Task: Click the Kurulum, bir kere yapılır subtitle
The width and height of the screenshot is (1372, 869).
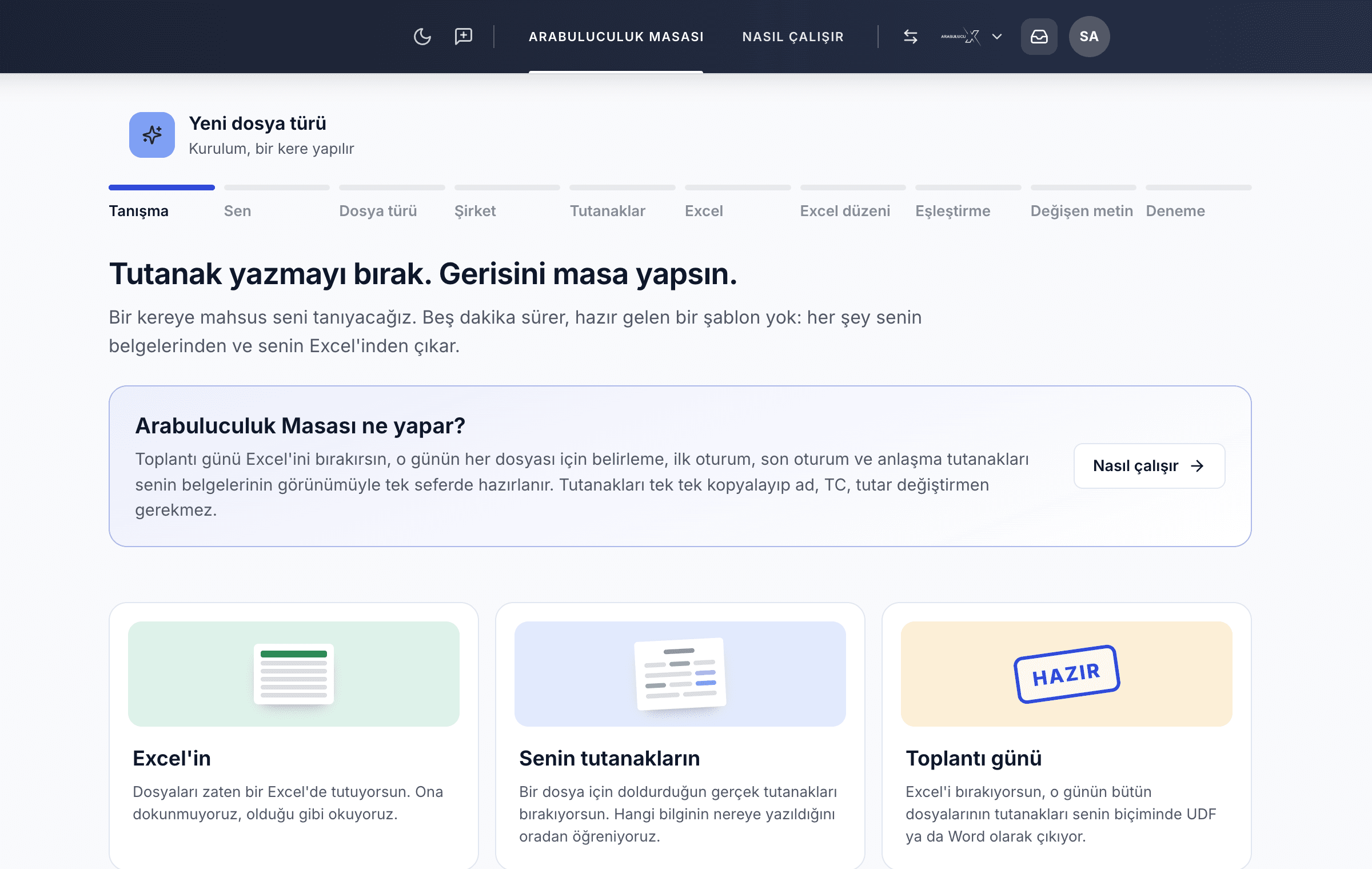Action: click(x=272, y=149)
